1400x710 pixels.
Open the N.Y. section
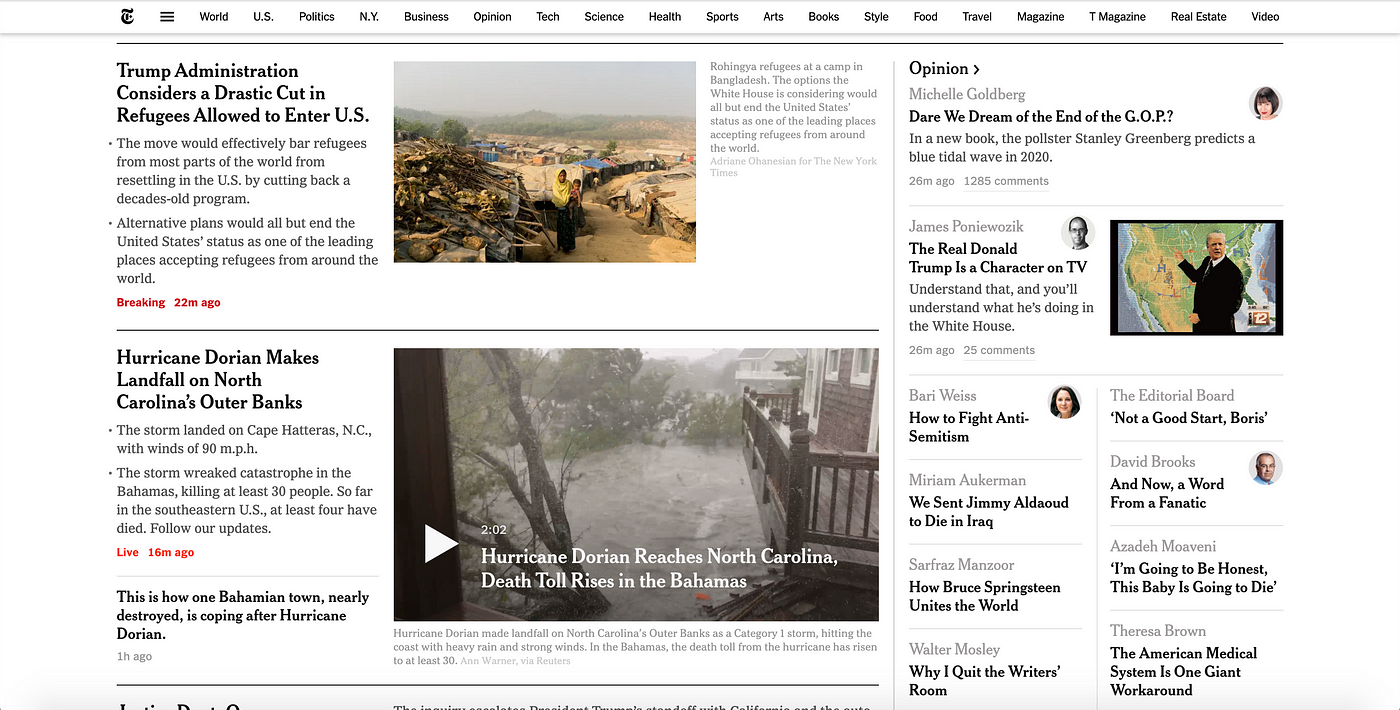(x=369, y=17)
